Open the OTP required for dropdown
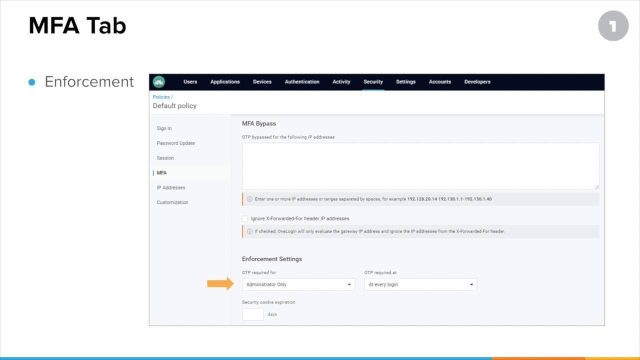Image resolution: width=640 pixels, height=360 pixels. [x=298, y=284]
